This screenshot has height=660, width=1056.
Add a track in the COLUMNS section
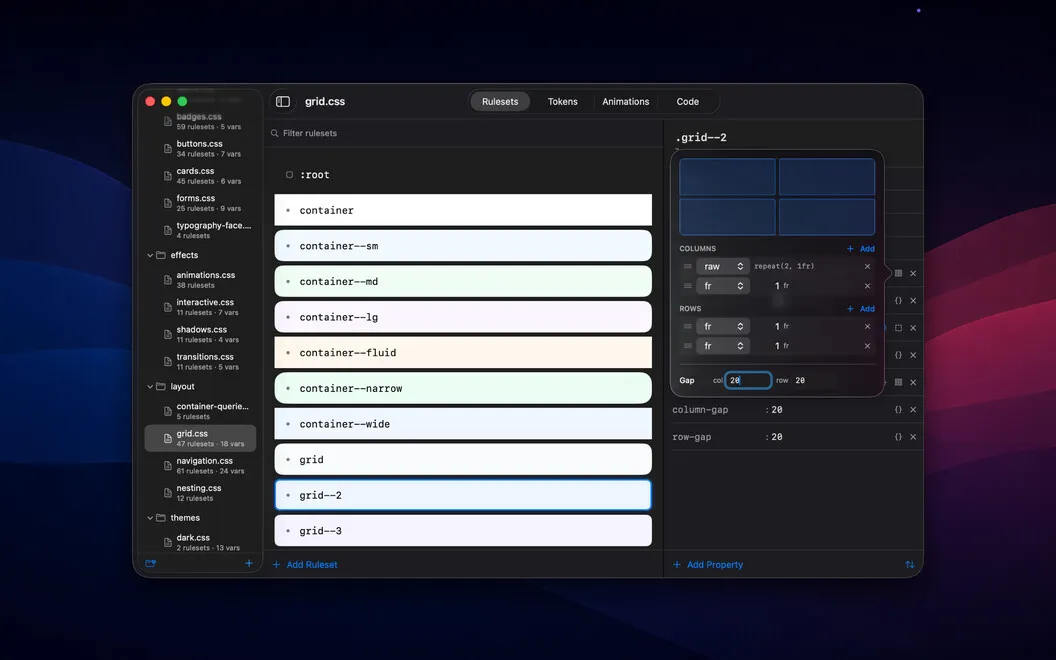861,249
